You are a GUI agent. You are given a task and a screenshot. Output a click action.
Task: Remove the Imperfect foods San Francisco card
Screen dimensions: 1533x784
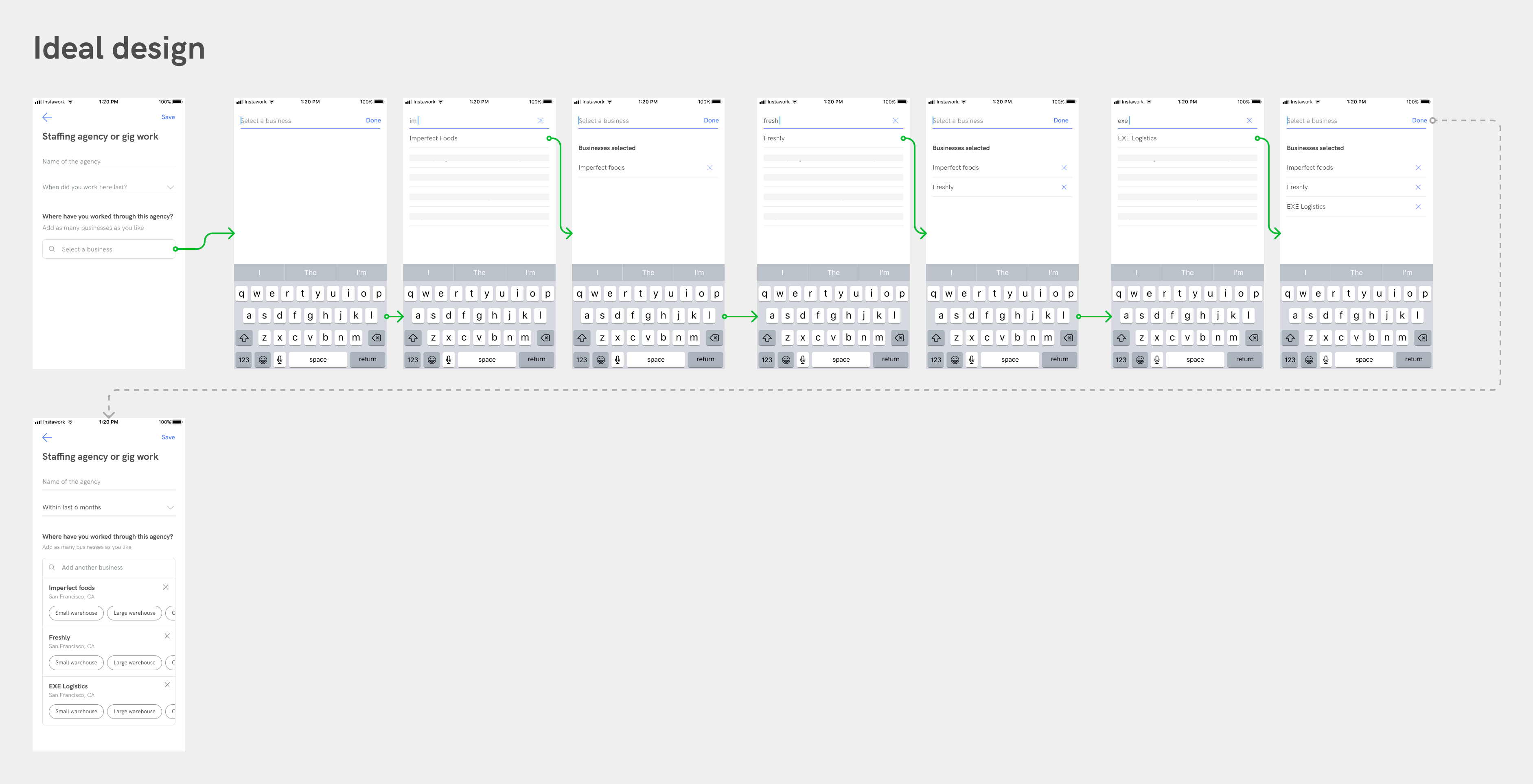(x=165, y=587)
